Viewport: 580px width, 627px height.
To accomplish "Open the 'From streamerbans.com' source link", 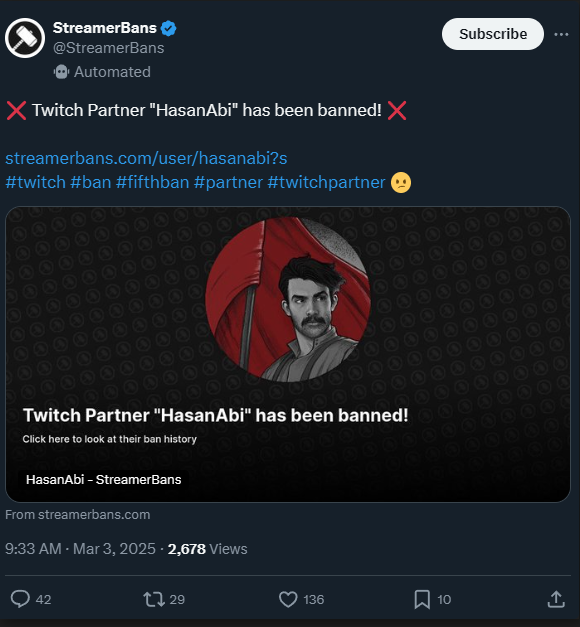I will (78, 515).
